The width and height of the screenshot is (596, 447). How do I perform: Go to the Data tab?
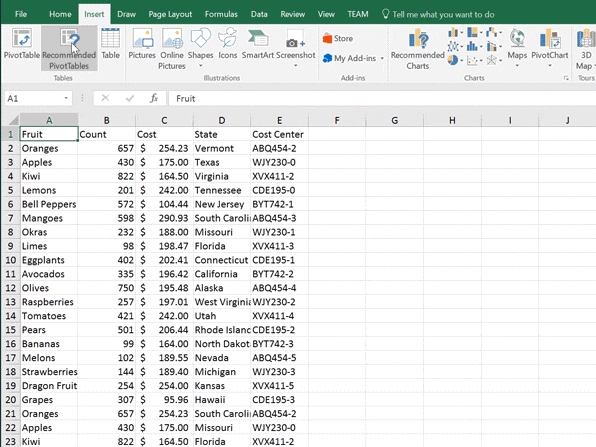pos(259,14)
